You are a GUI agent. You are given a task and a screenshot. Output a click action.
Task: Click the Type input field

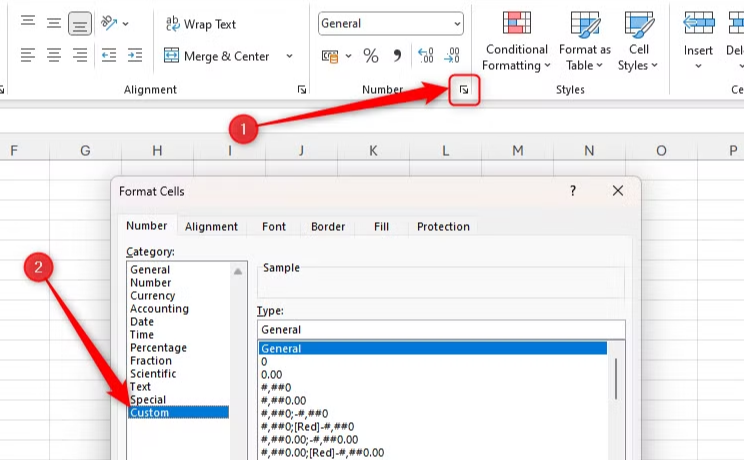[x=441, y=329]
